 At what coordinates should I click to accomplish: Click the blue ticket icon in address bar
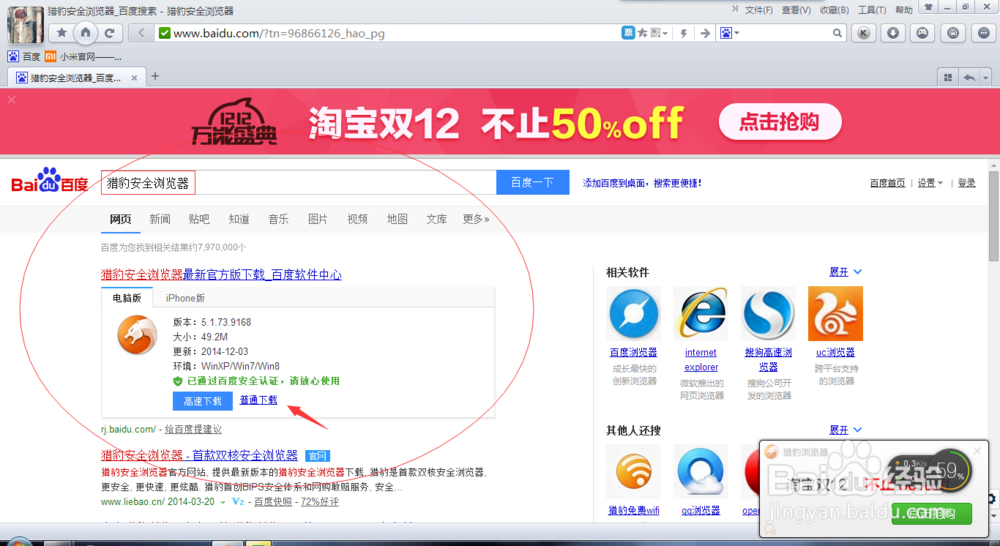tap(628, 33)
